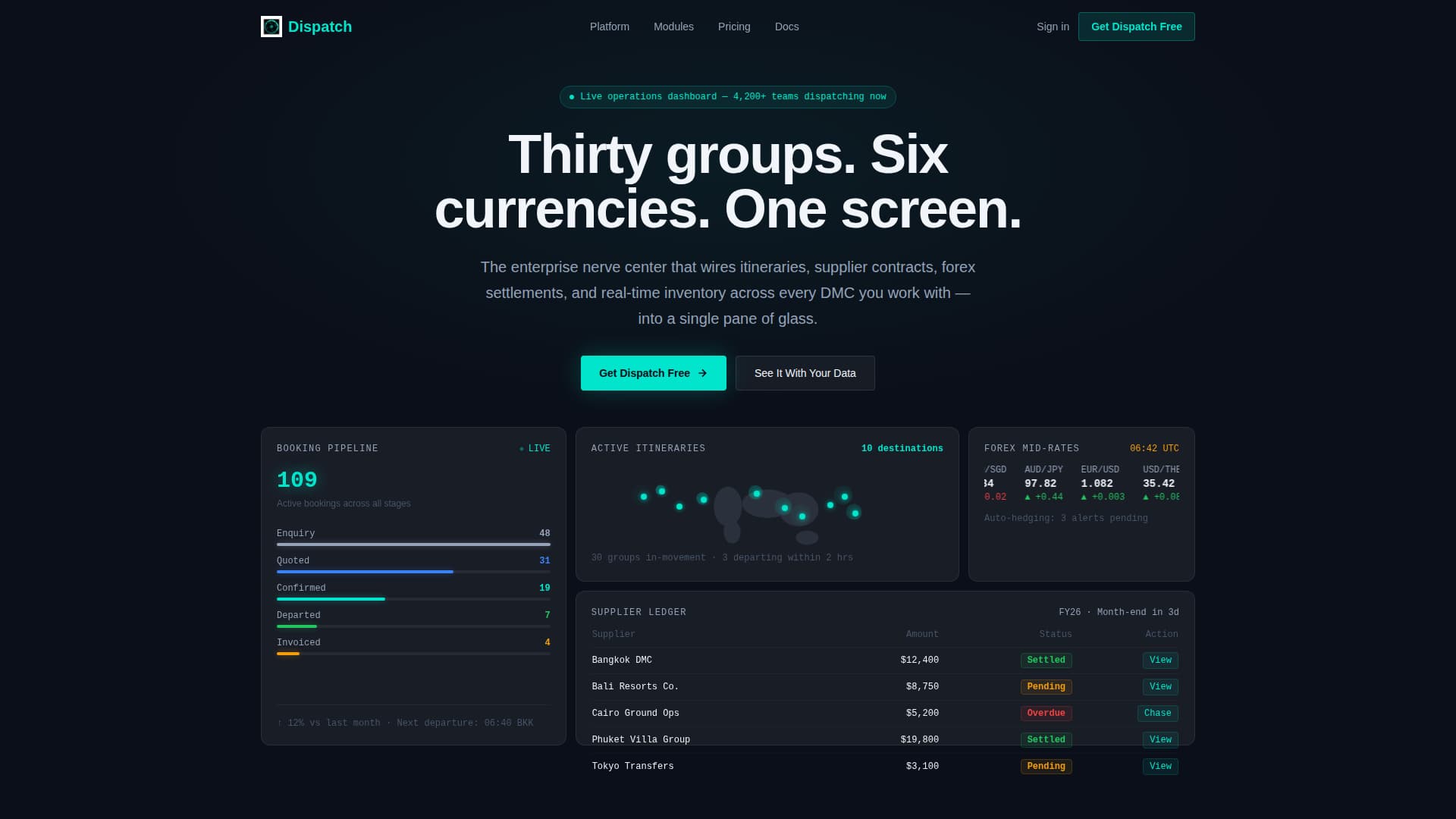Screen dimensions: 1456x819
Task: Click View for Phuket Villa Group
Action: pos(1160,740)
